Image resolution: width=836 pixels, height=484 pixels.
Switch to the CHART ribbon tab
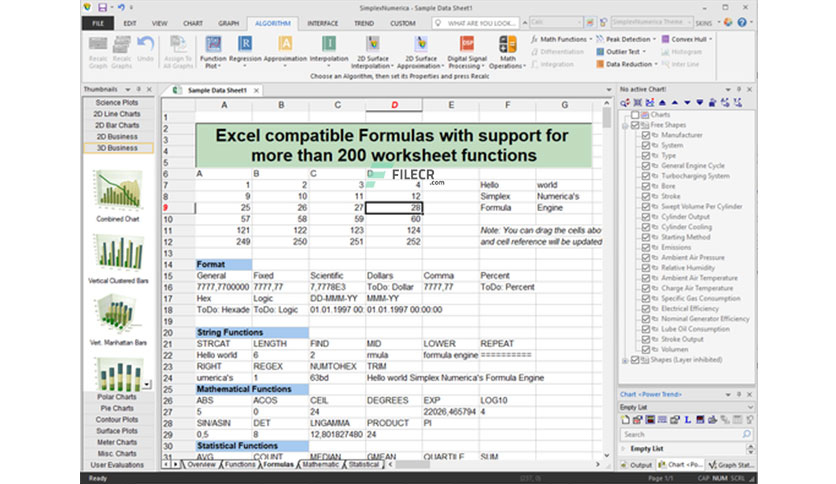point(192,23)
